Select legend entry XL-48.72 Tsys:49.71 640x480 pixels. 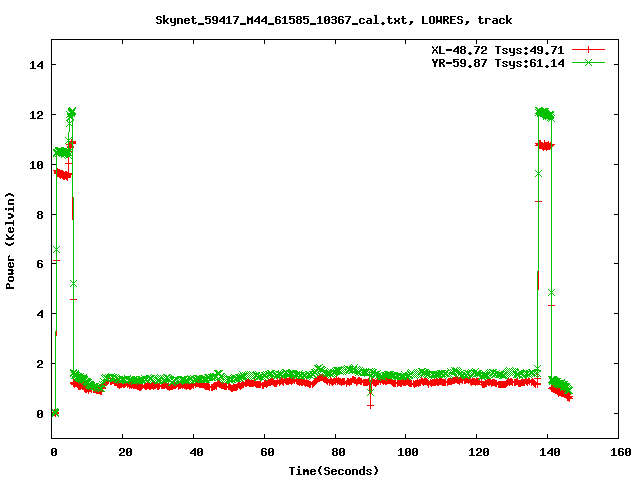coord(498,50)
